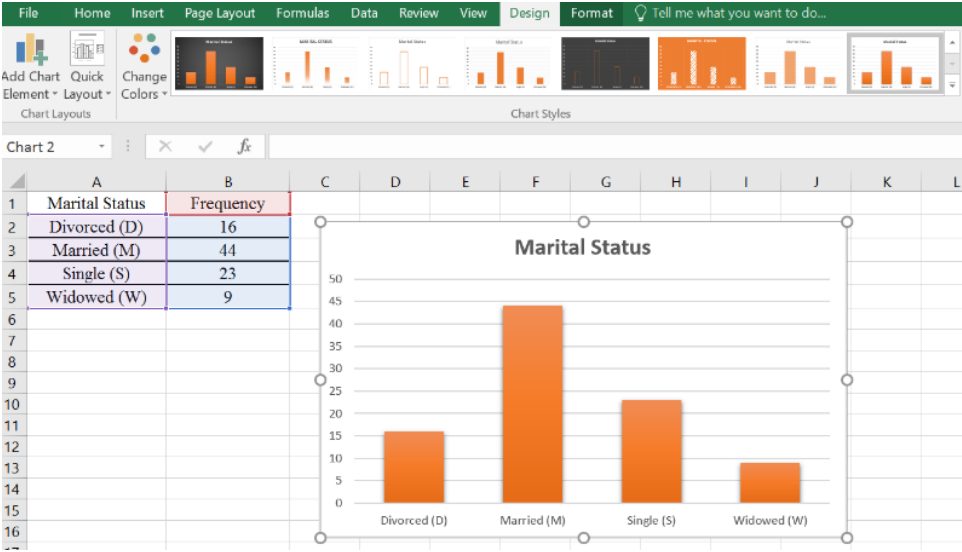This screenshot has width=962, height=552.
Task: Select column B header
Action: (x=228, y=182)
